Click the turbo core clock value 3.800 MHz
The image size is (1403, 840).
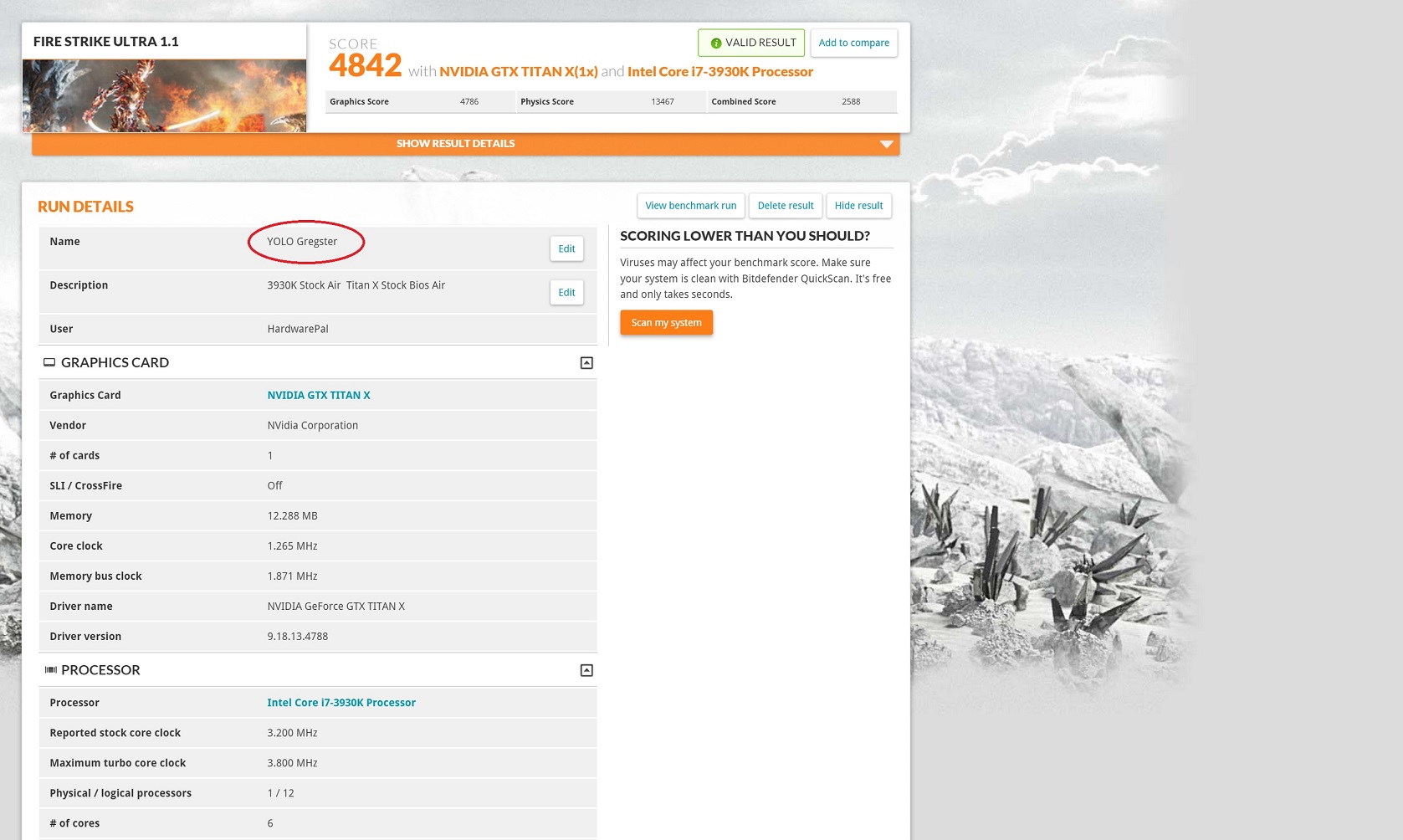pyautogui.click(x=292, y=763)
